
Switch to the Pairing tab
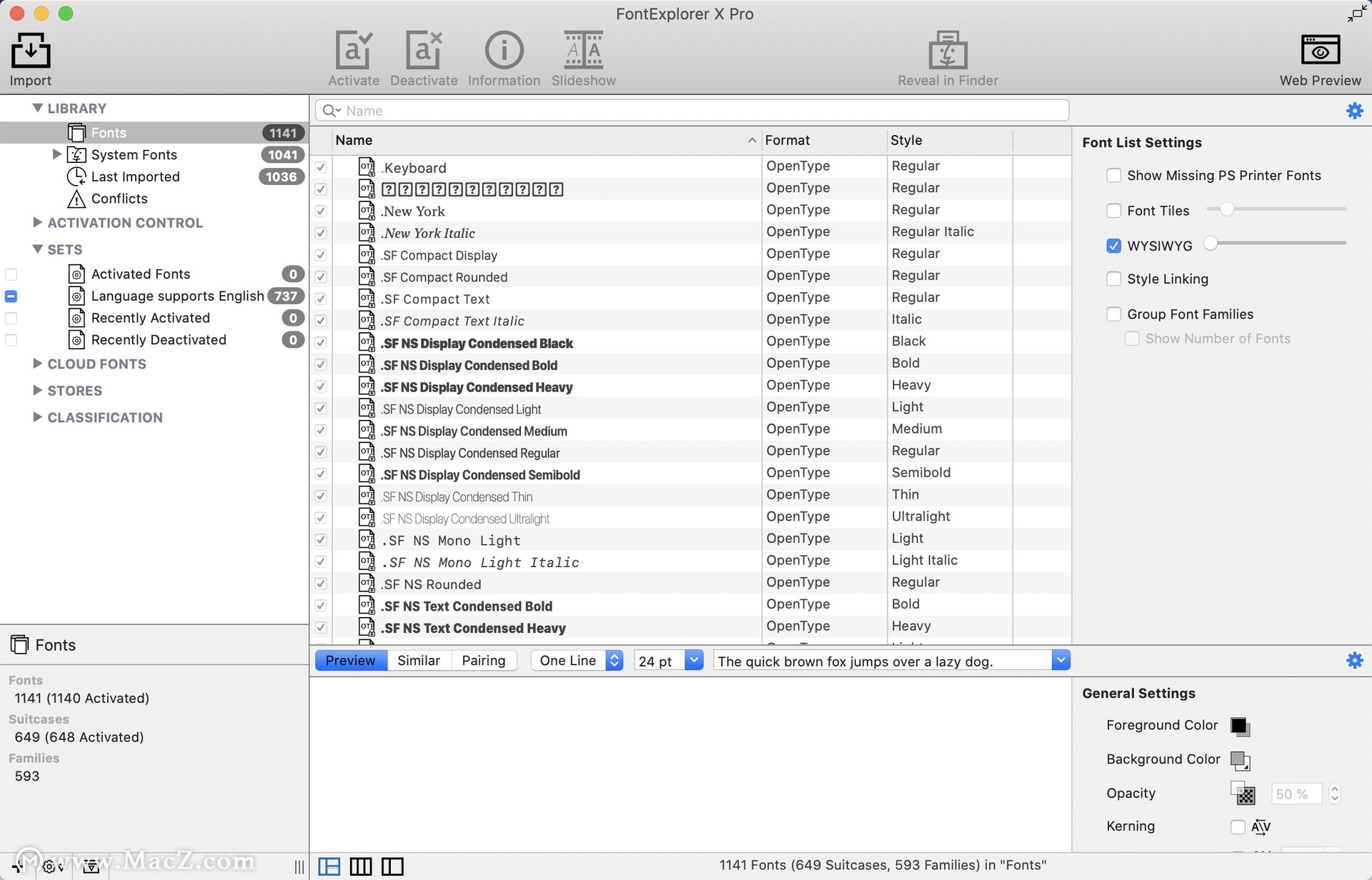[484, 661]
